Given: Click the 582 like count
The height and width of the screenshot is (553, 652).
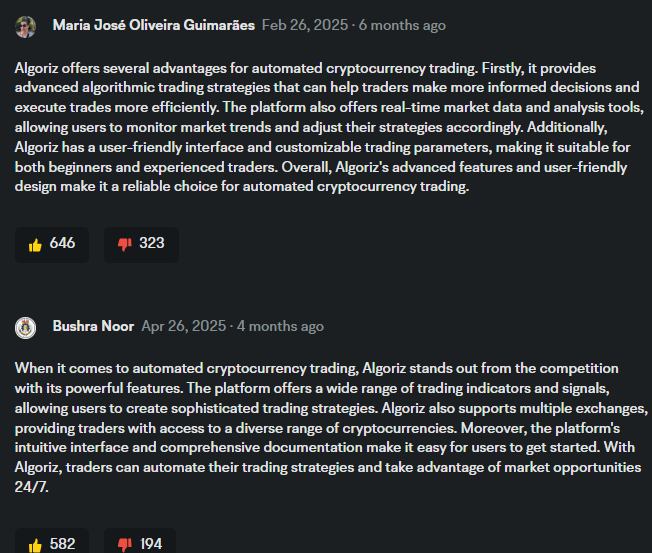Looking at the screenshot, I should 62,544.
